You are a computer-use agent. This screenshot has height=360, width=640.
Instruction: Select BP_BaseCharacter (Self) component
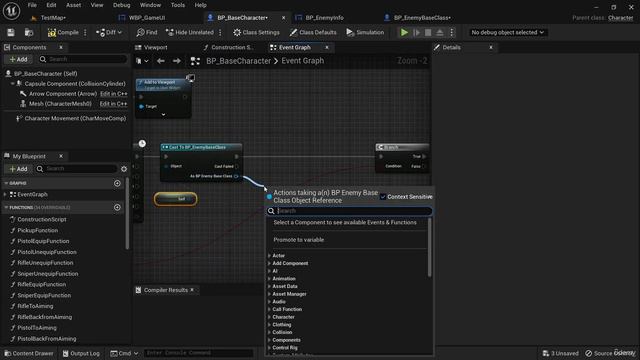(45, 73)
